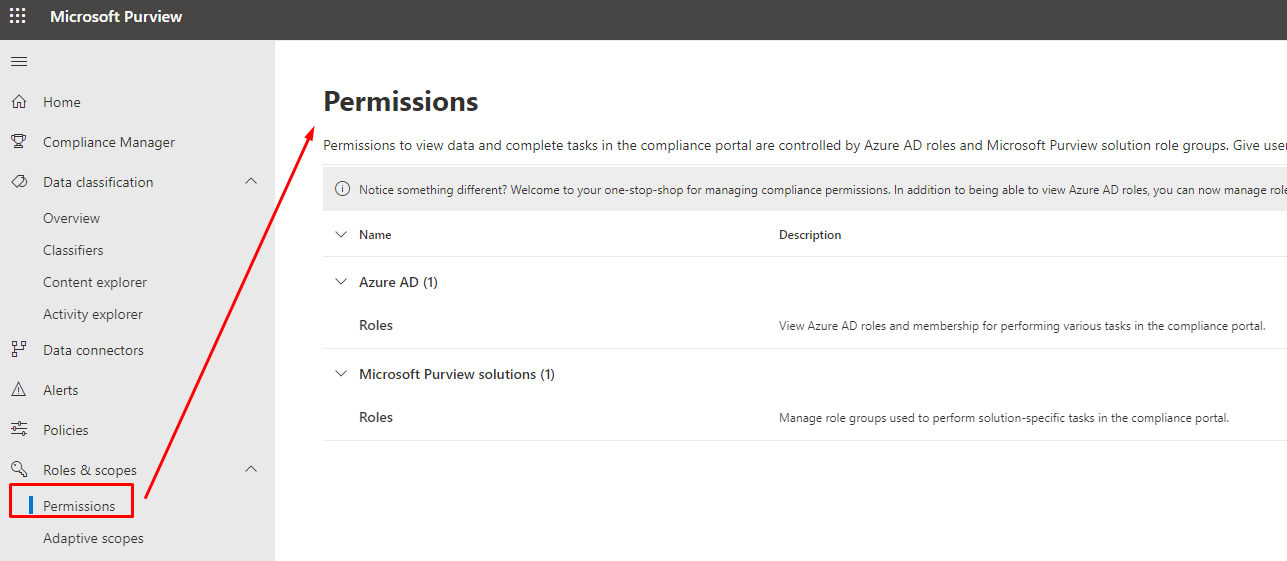The image size is (1287, 561).
Task: Open Roles under Microsoft Purview solutions
Action: [x=376, y=417]
